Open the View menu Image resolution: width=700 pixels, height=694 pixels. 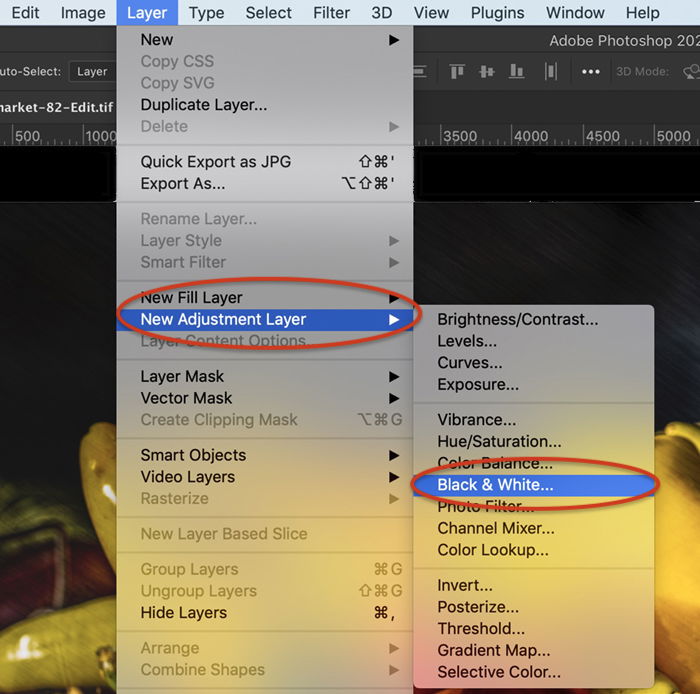coord(431,13)
